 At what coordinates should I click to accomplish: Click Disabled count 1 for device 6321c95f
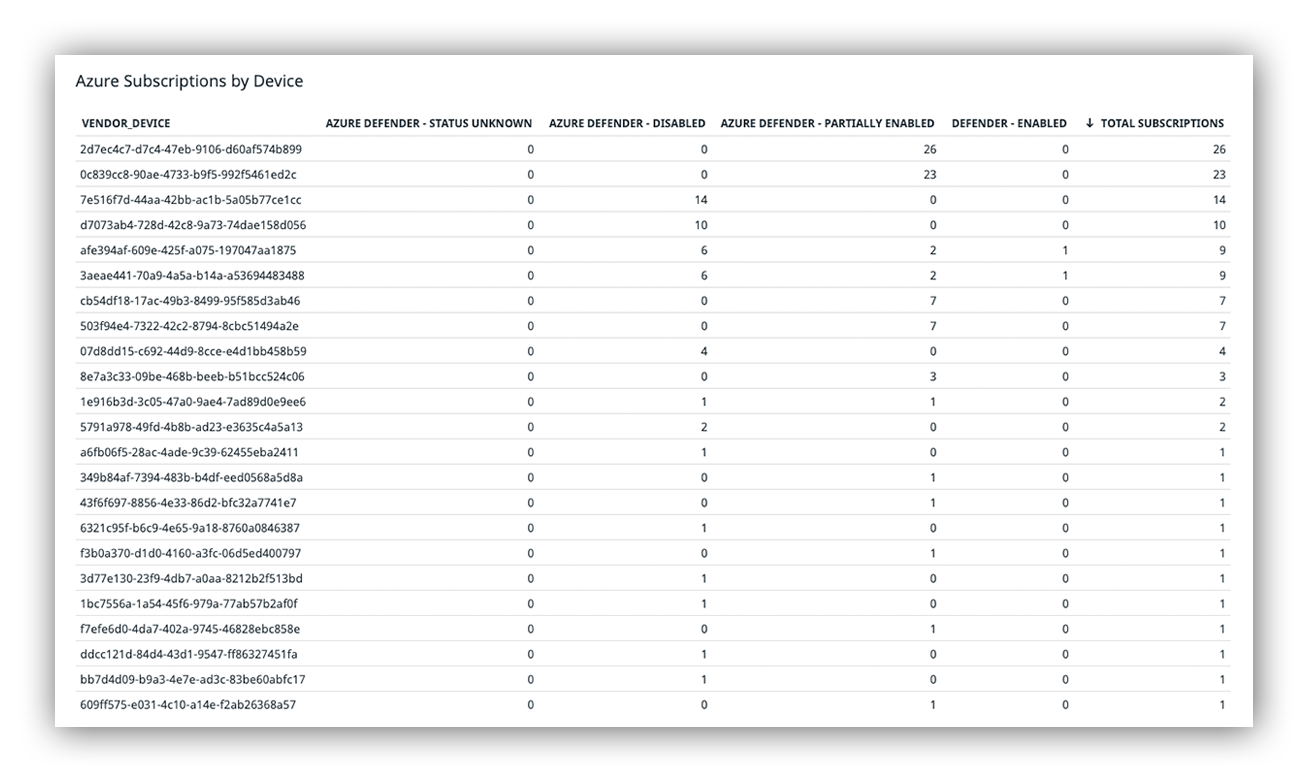coord(704,528)
